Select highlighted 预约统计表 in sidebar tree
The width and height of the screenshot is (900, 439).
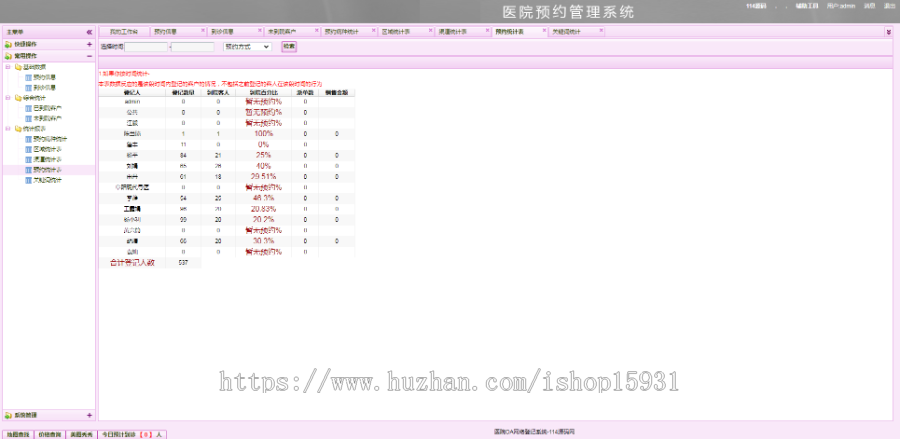click(x=47, y=170)
